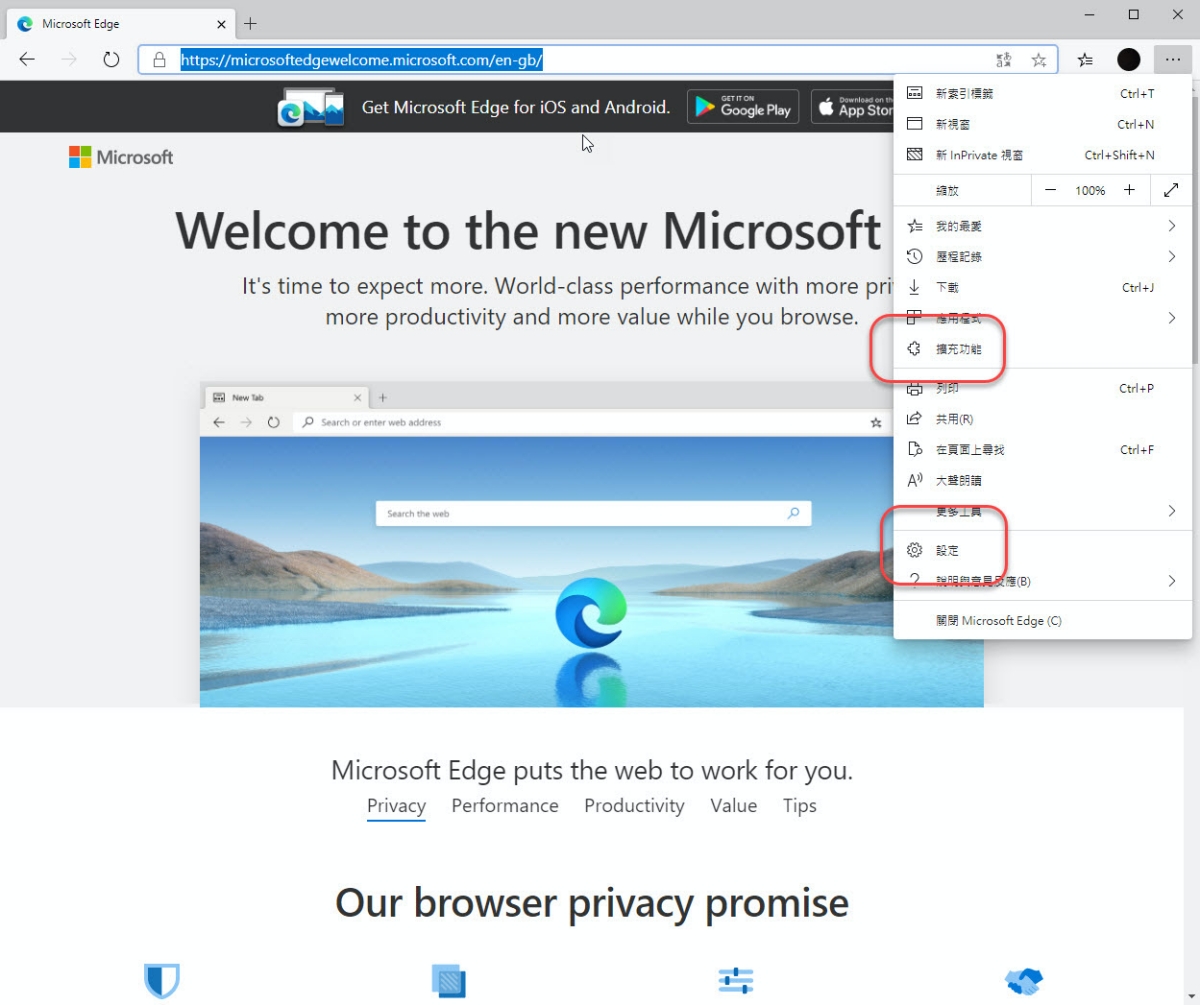The height and width of the screenshot is (1005, 1200).
Task: Click the Google Play download button
Action: click(742, 106)
